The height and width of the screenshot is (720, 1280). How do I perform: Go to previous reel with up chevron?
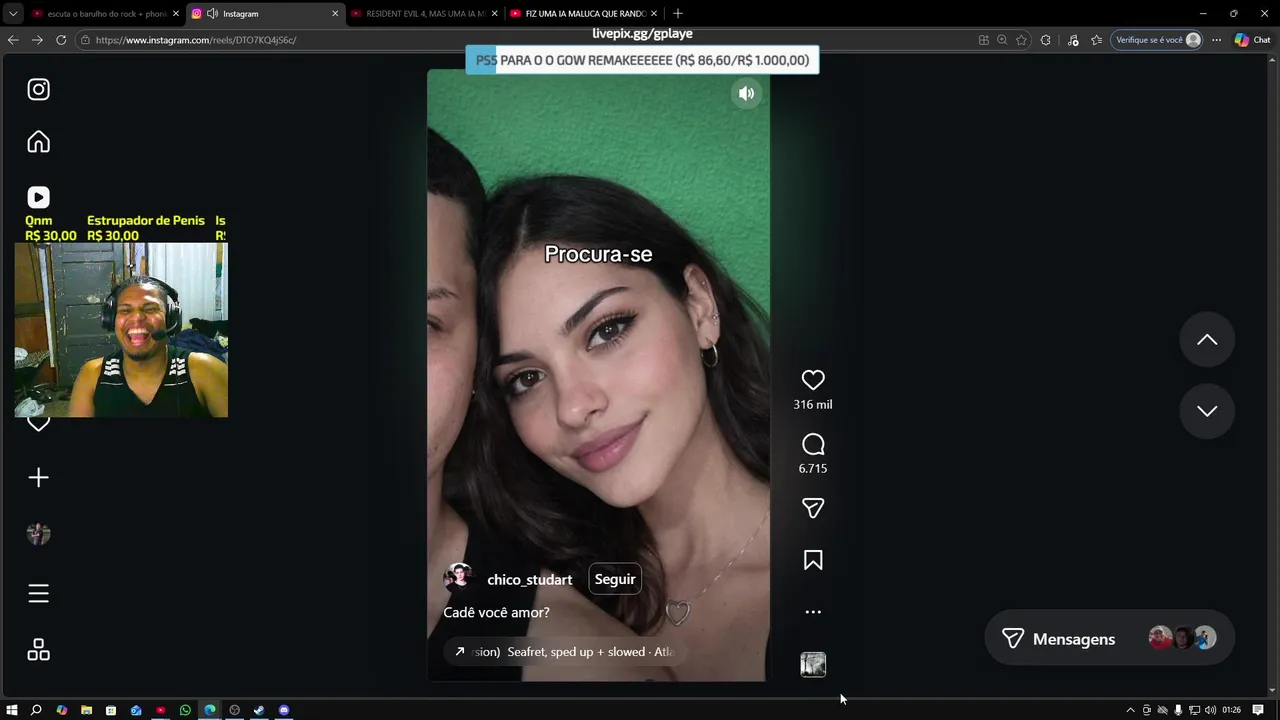coord(1207,340)
